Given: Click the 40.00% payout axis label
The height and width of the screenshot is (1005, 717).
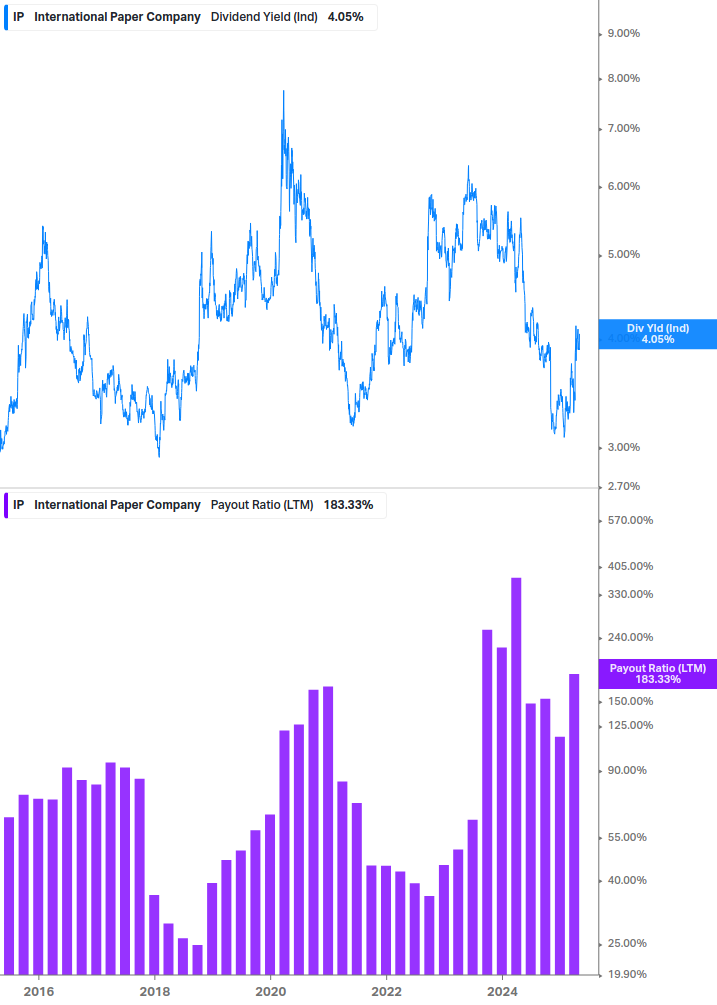Looking at the screenshot, I should click(627, 881).
